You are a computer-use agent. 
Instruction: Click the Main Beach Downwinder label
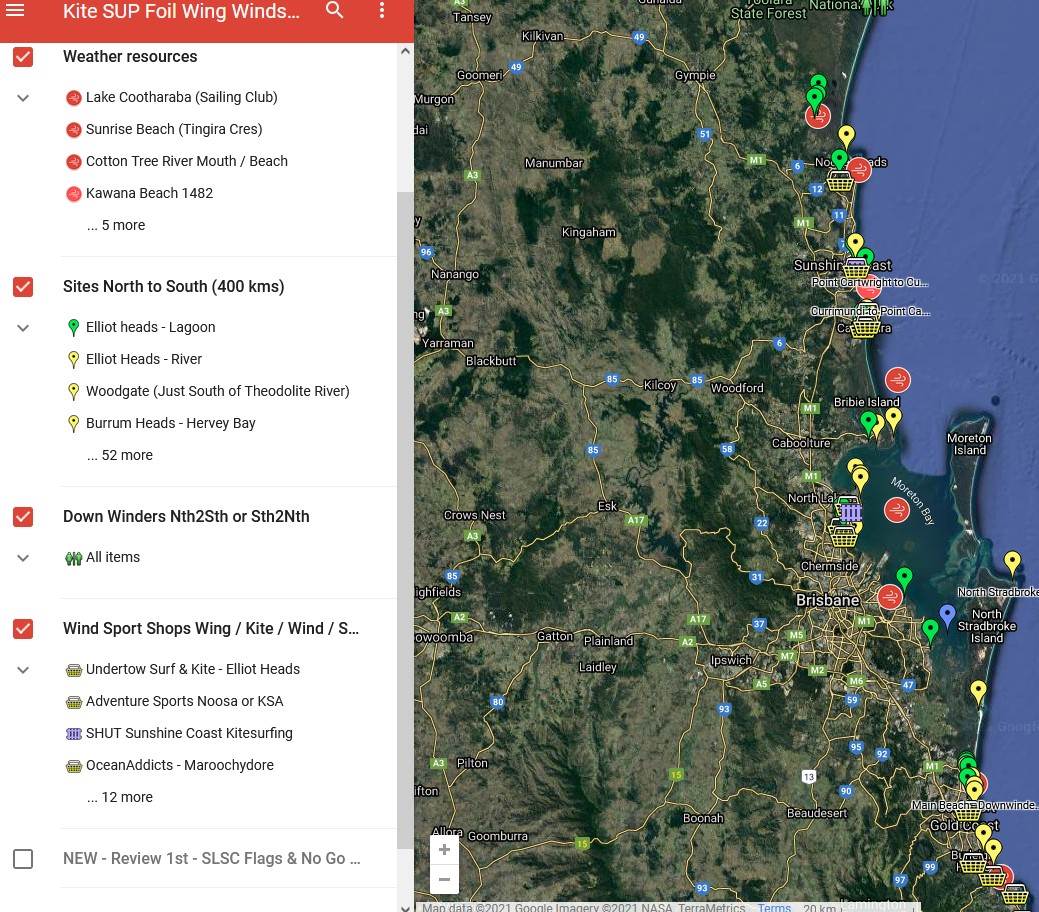[x=974, y=805]
